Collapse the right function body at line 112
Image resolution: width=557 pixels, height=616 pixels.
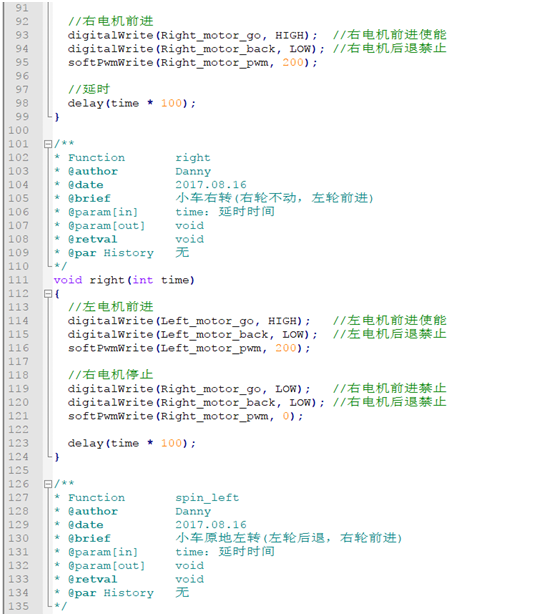pos(48,293)
